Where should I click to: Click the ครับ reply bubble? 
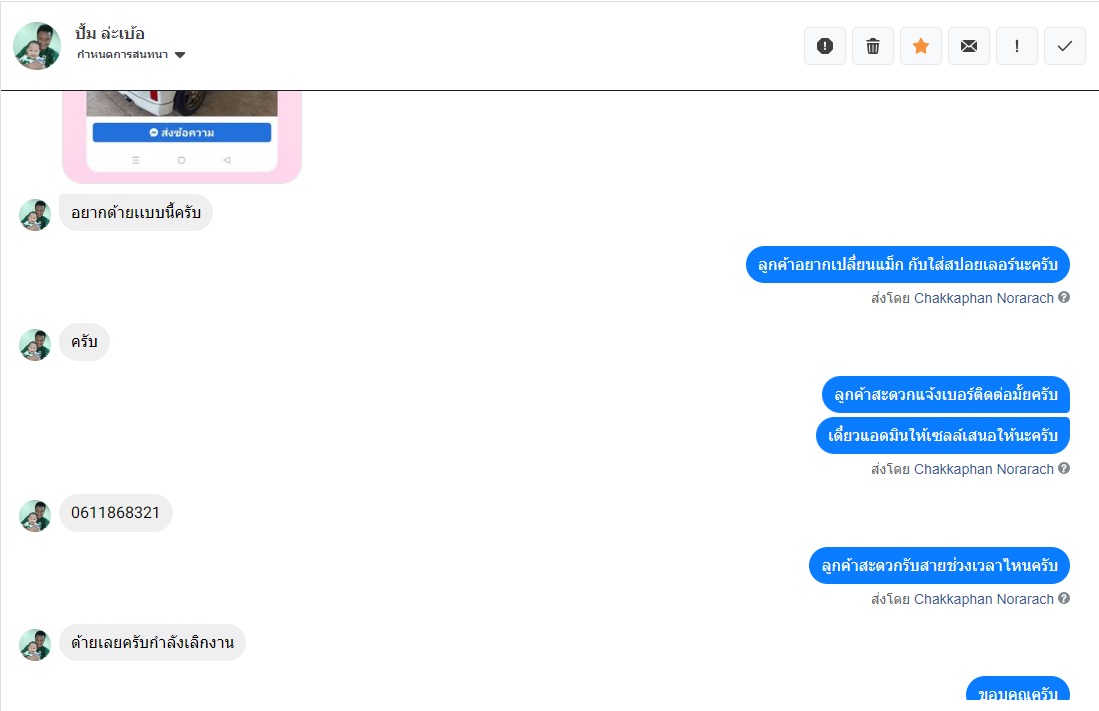click(84, 342)
